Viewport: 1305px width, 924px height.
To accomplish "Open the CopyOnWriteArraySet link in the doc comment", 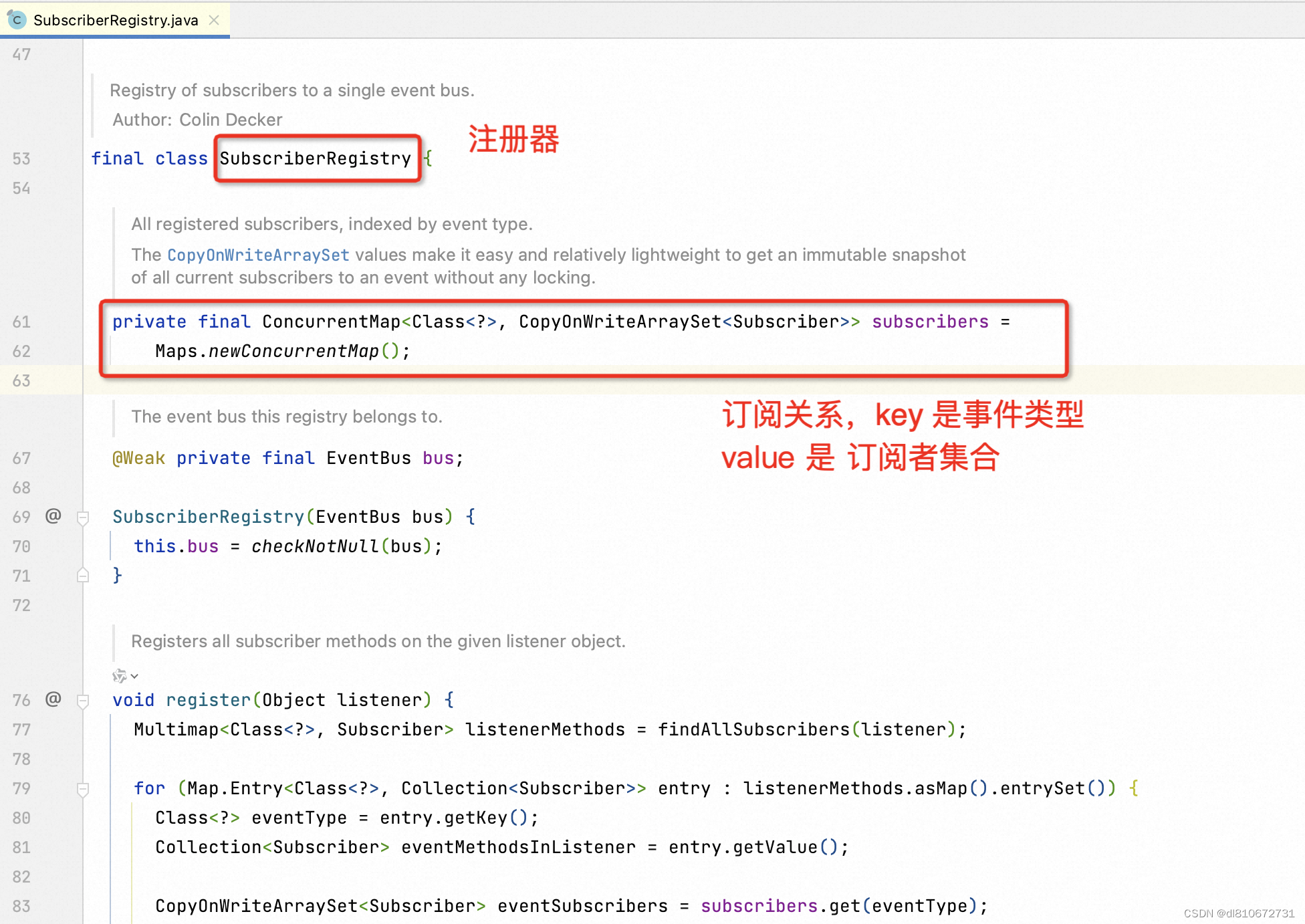I will pos(258,255).
